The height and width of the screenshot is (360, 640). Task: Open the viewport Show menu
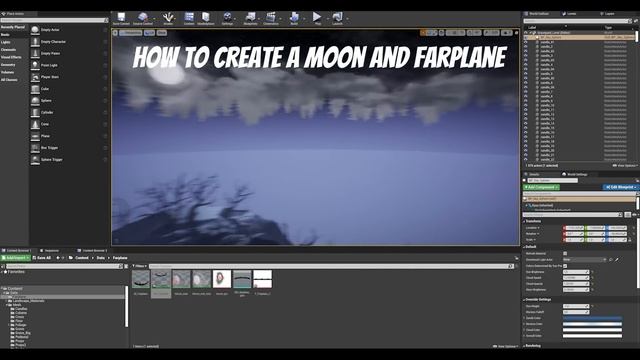click(162, 33)
